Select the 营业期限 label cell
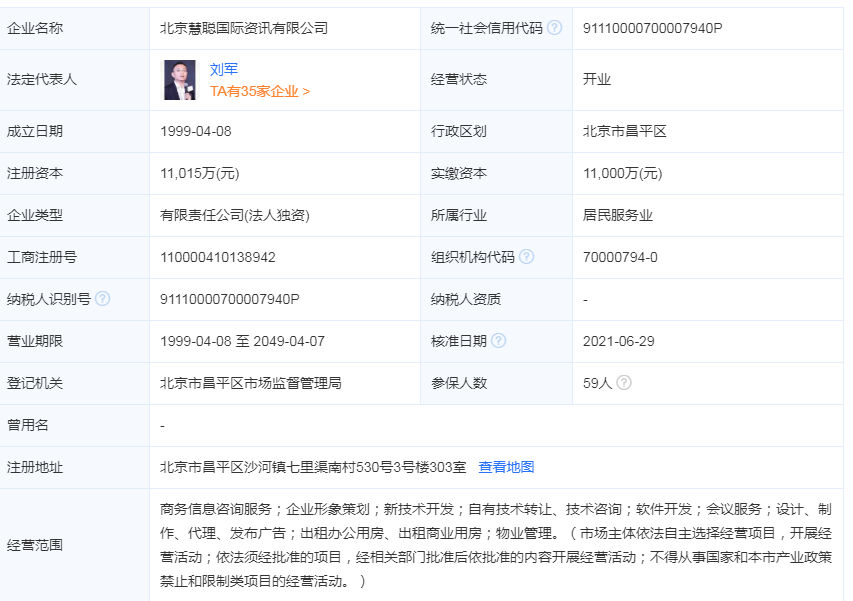Image resolution: width=853 pixels, height=601 pixels. click(75, 341)
